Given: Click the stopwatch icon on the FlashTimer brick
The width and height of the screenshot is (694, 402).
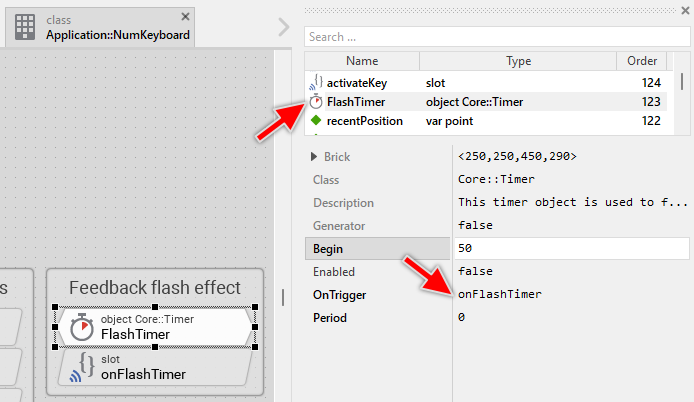Looking at the screenshot, I should (82, 327).
